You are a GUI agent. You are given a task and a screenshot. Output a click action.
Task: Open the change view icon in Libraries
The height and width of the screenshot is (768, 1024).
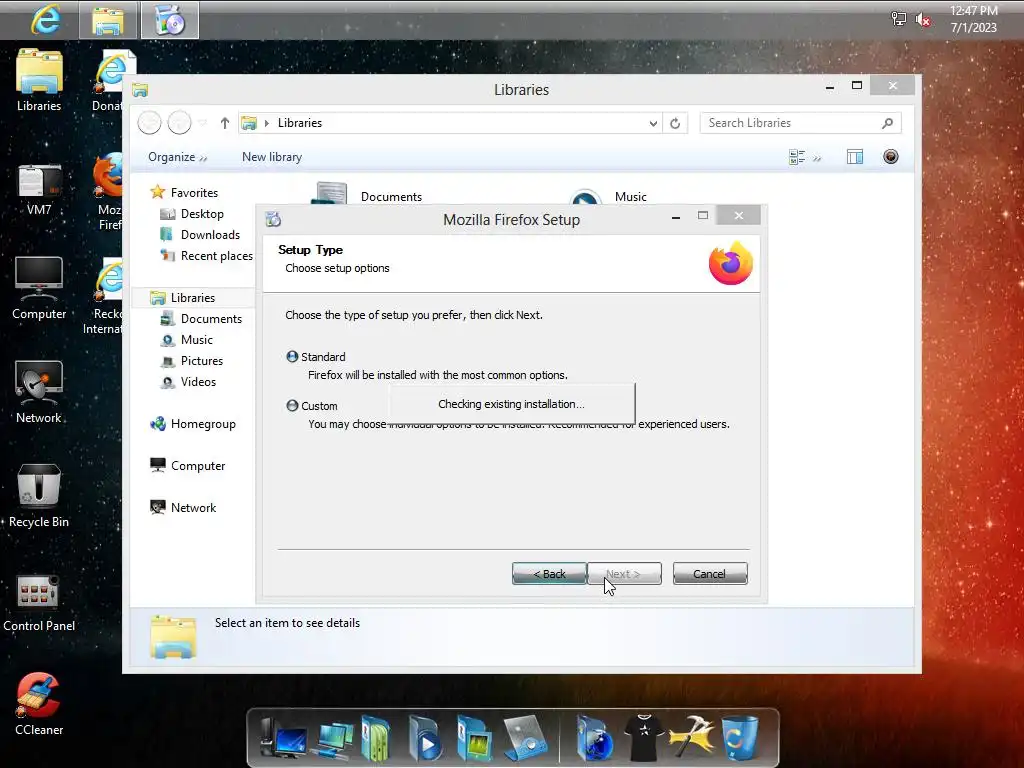[797, 157]
